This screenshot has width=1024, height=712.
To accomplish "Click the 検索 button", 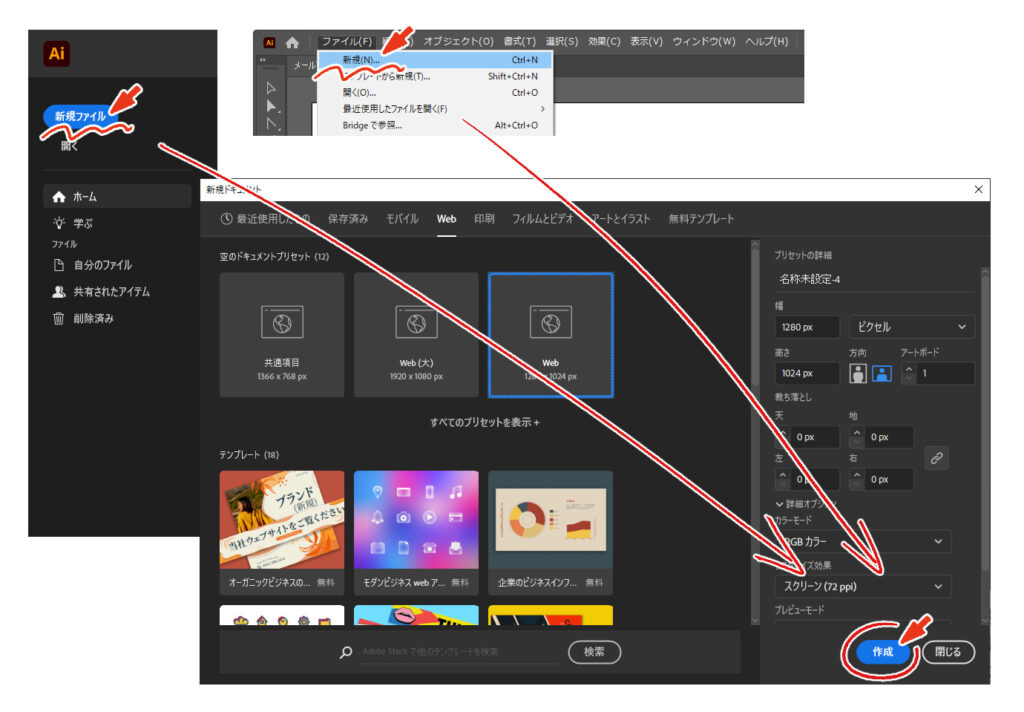I will pos(594,652).
